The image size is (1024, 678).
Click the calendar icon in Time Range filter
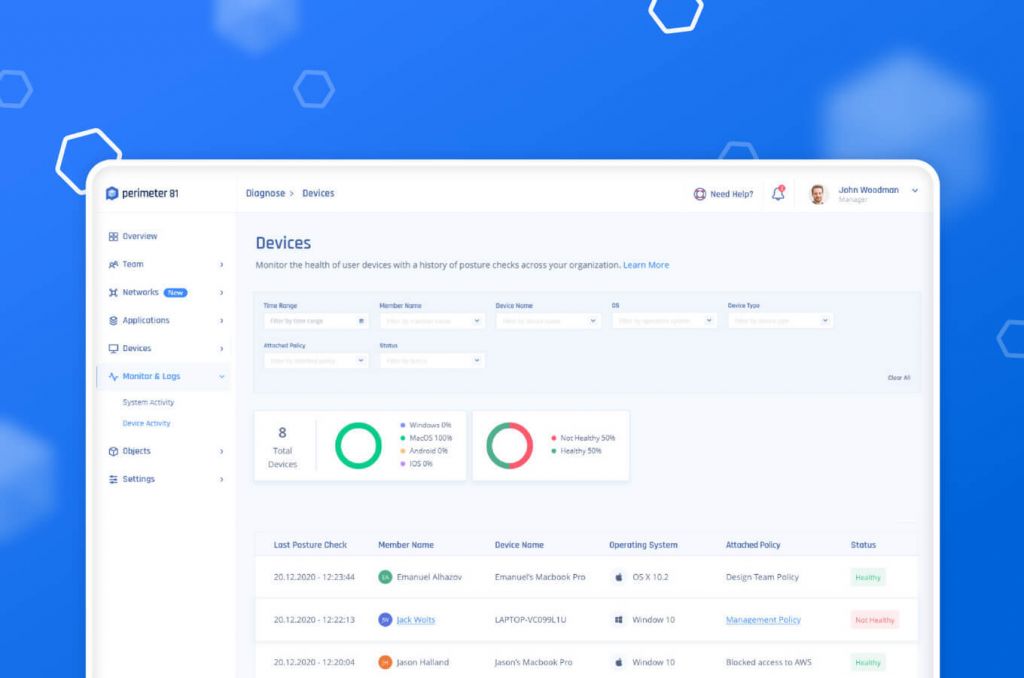(361, 321)
